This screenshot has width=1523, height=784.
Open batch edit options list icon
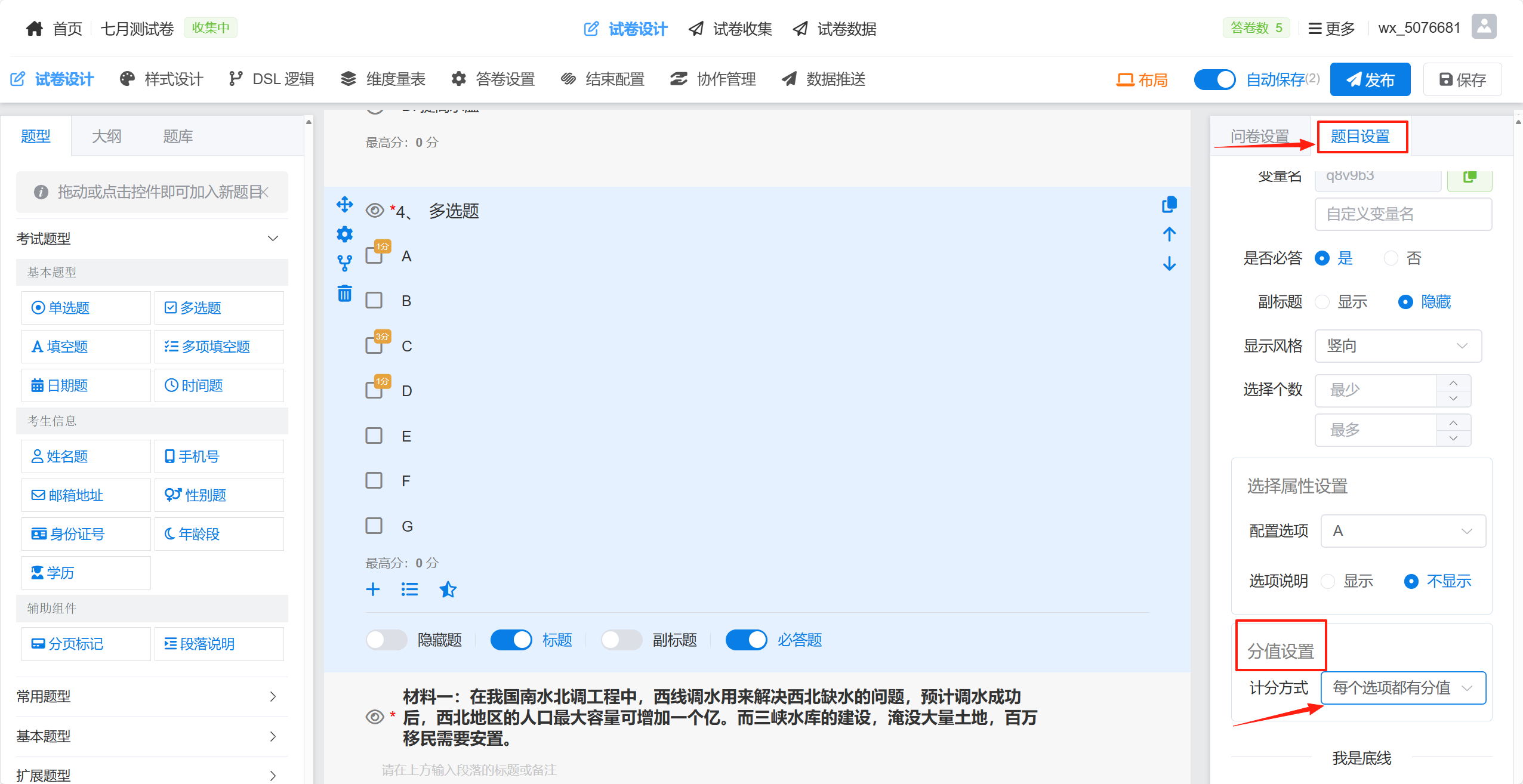(409, 589)
